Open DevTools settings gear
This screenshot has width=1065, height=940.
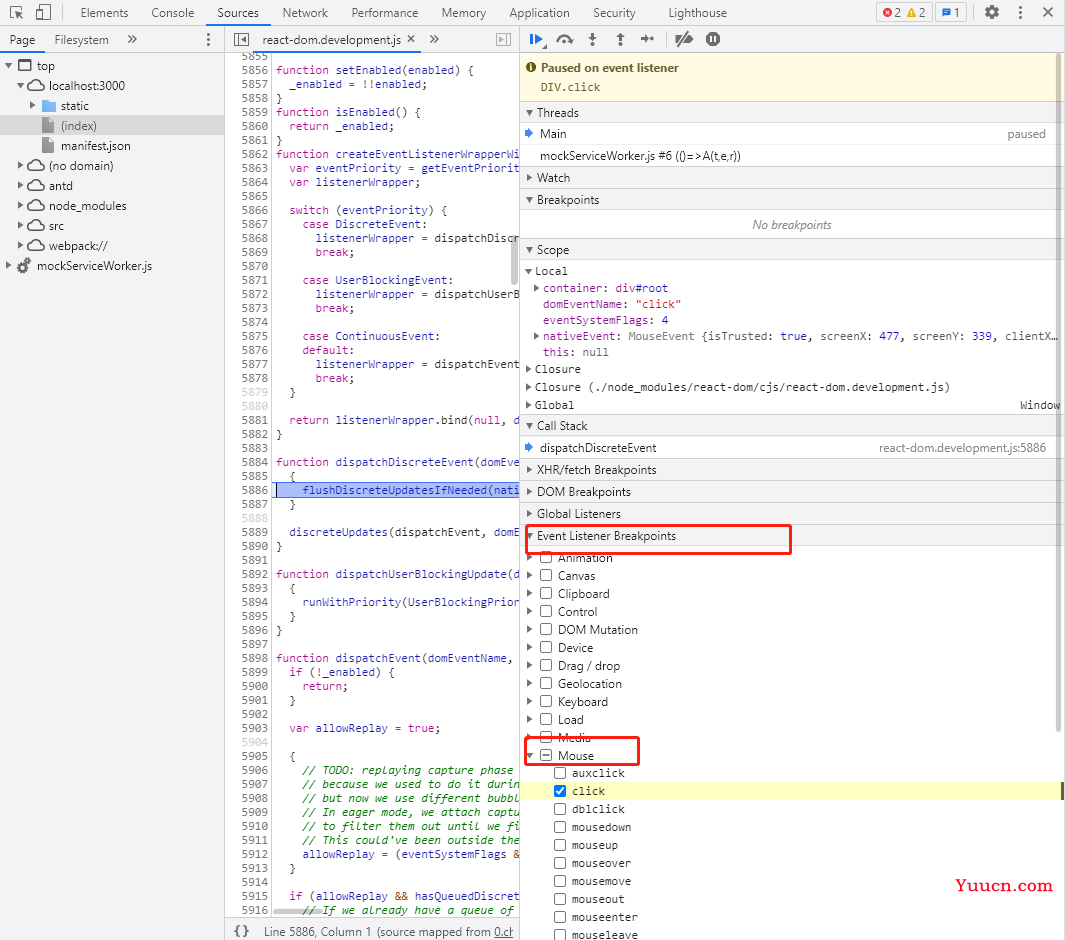pos(992,12)
